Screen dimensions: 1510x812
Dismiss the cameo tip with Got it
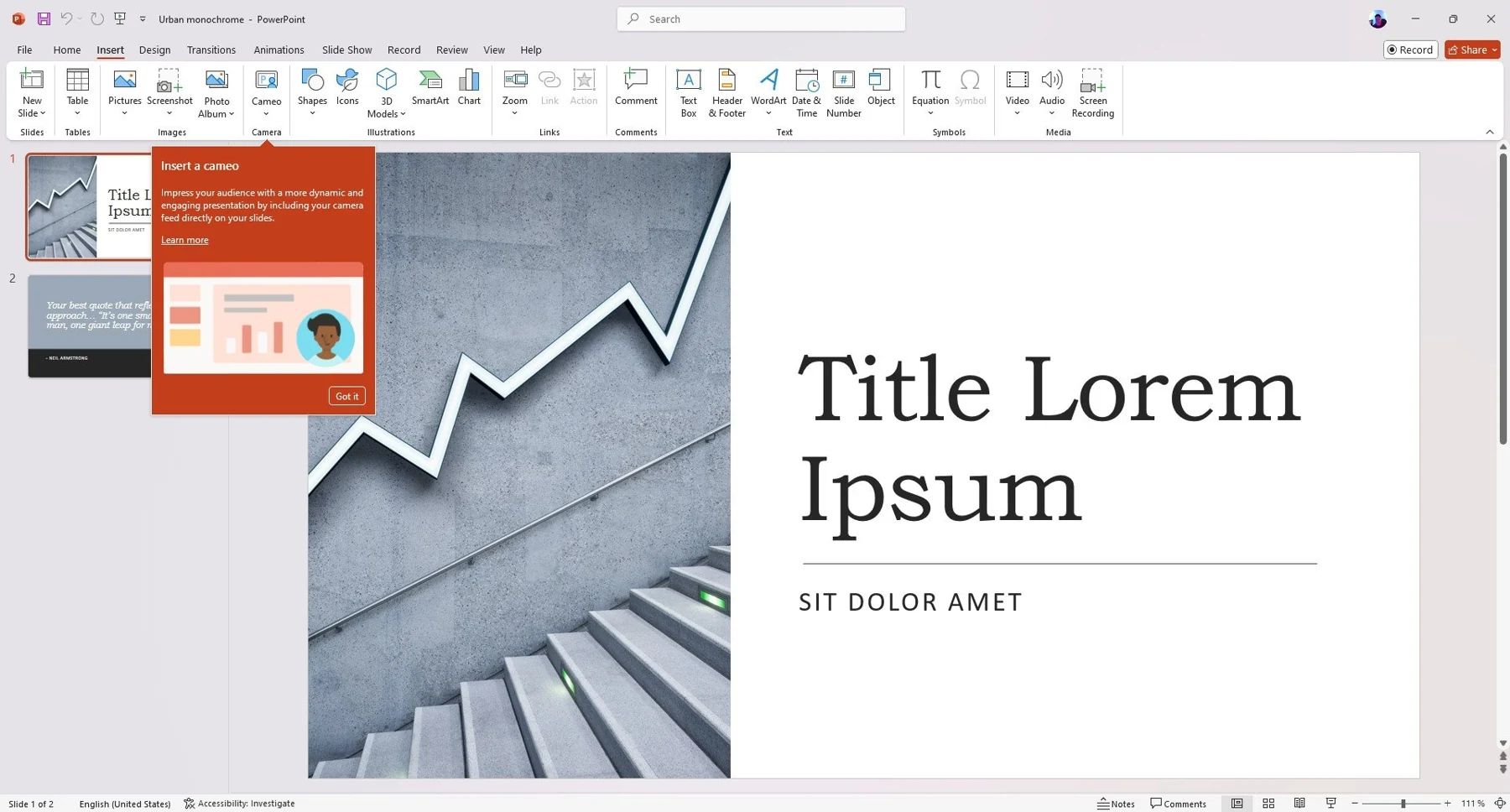(x=347, y=396)
